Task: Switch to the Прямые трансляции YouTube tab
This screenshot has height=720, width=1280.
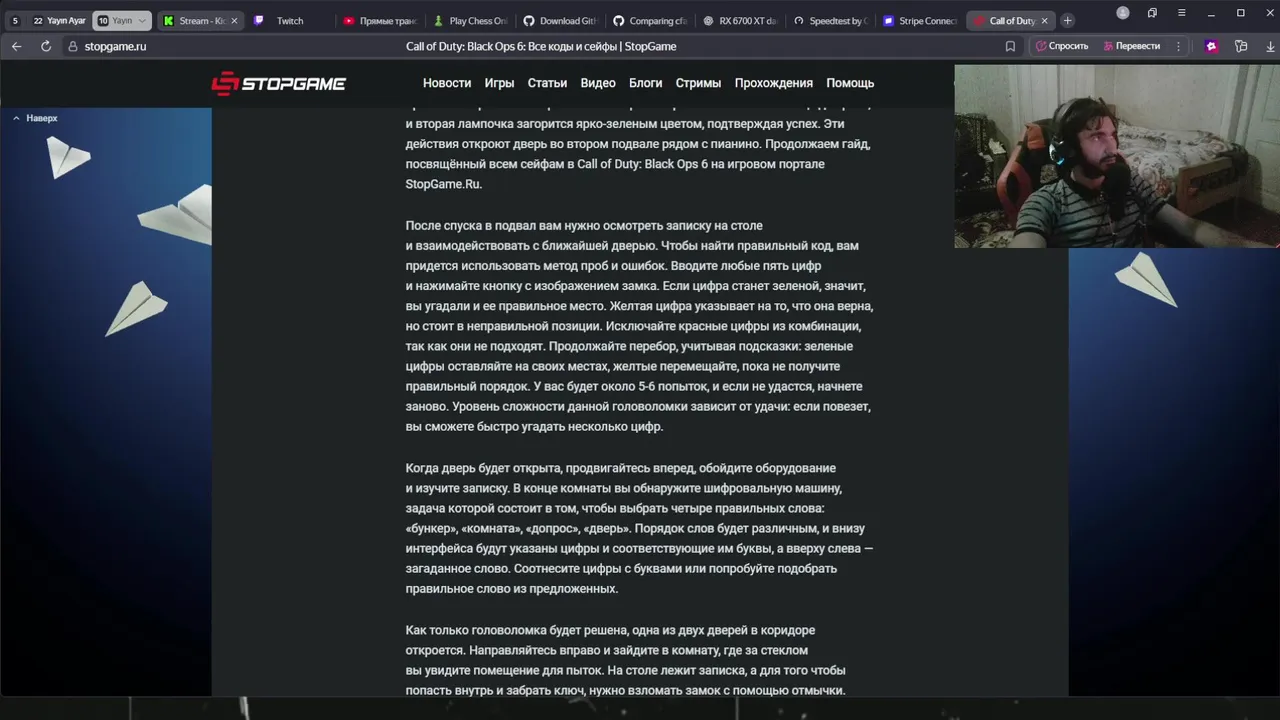Action: click(x=379, y=20)
